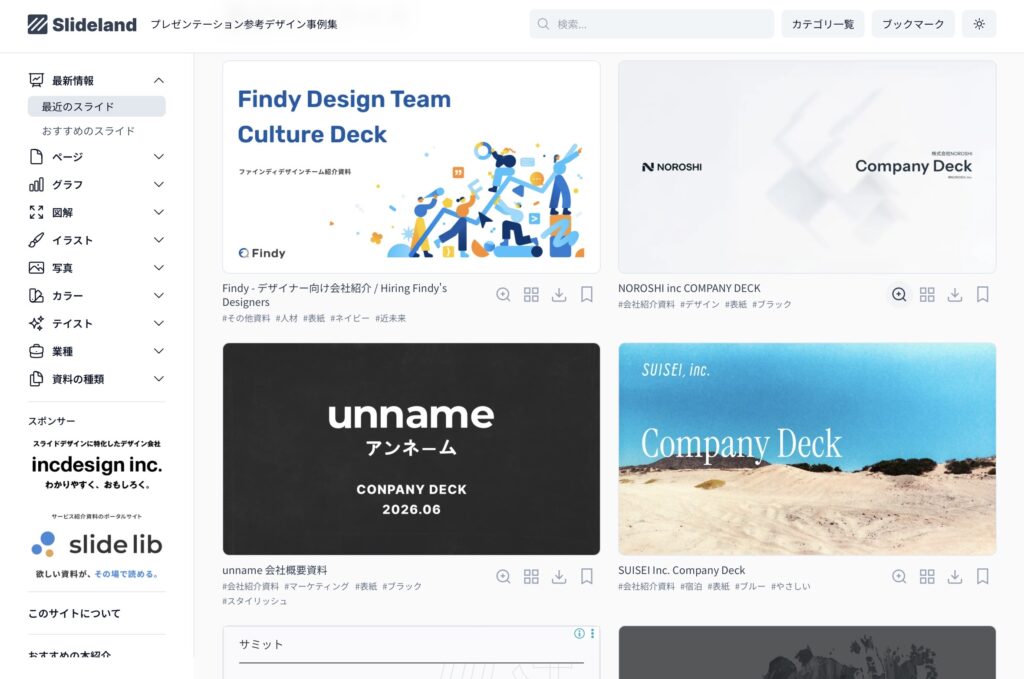1024x679 pixels.
Task: Download the unname slide
Action: [559, 576]
